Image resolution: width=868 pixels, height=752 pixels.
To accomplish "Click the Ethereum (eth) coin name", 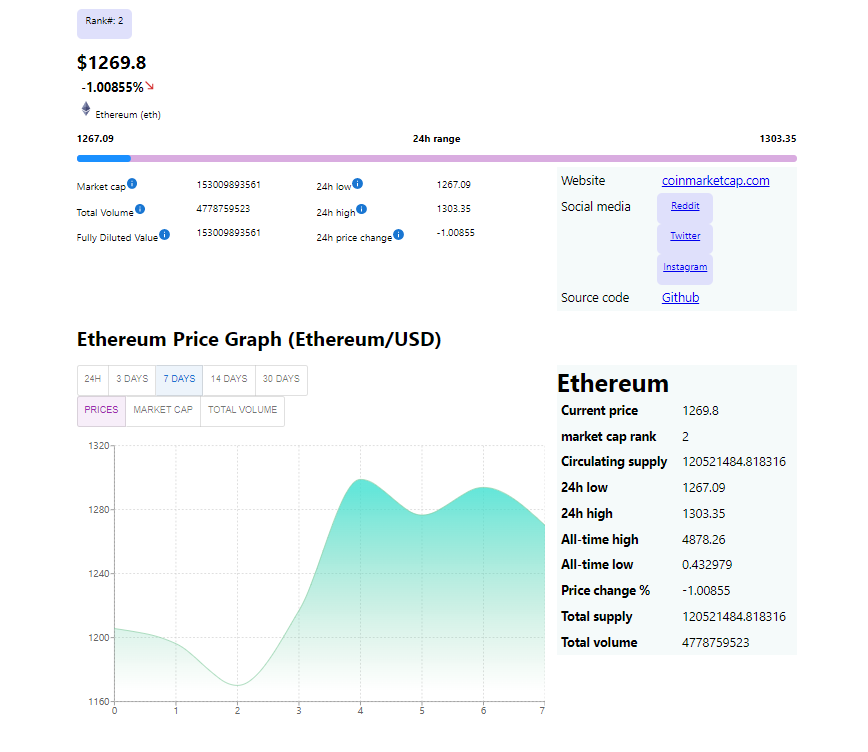I will [128, 115].
